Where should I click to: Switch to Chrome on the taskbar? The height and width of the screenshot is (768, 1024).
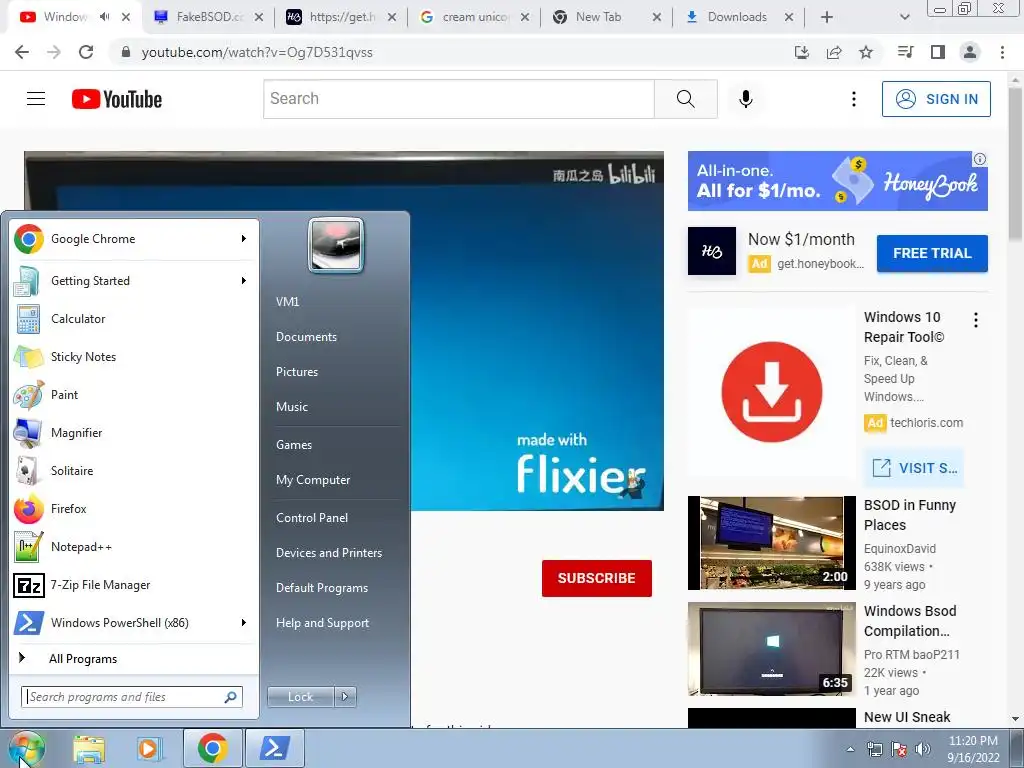point(212,748)
